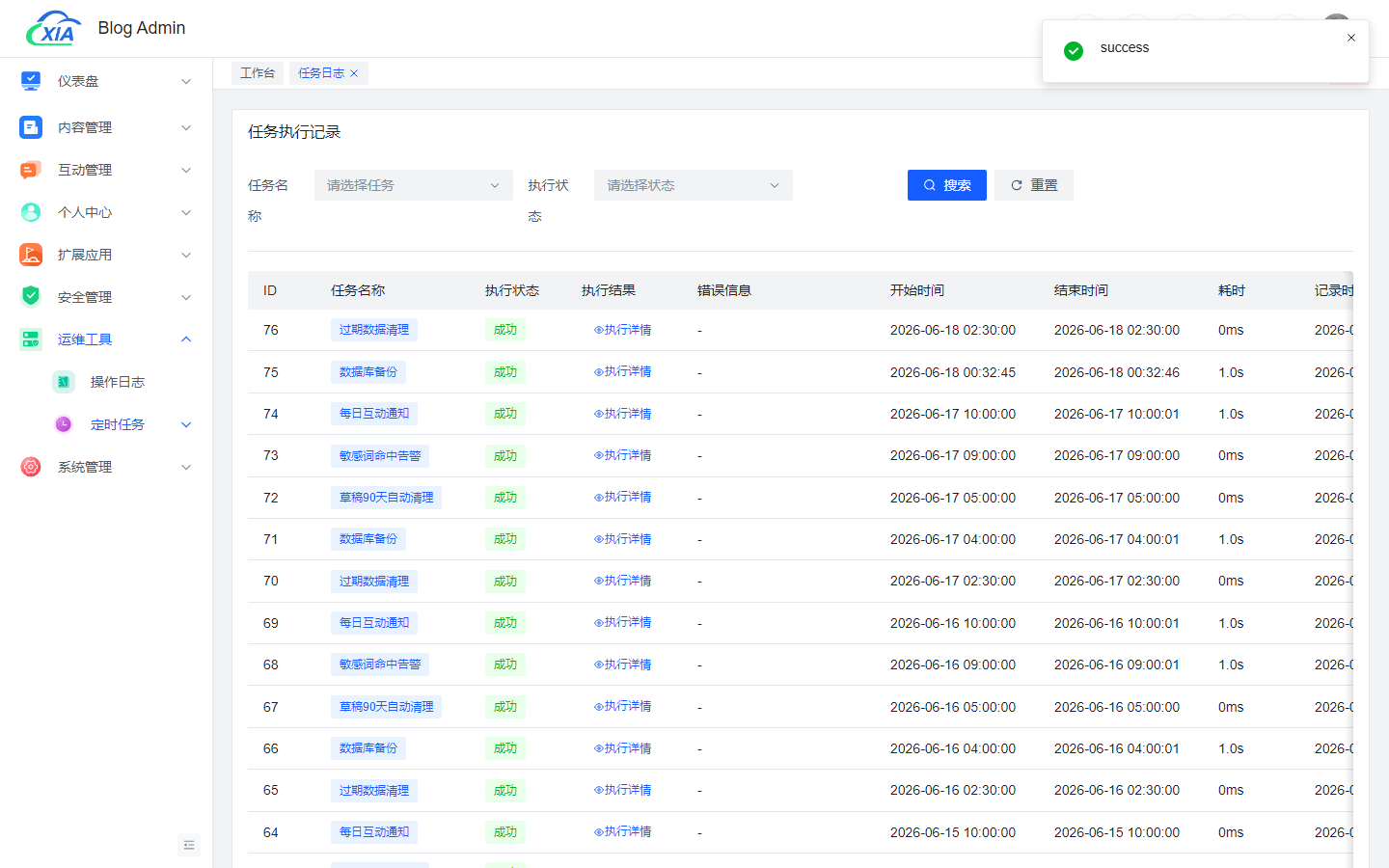This screenshot has width=1389, height=868.
Task: Click the 安全管理 shield icon
Action: 31,297
